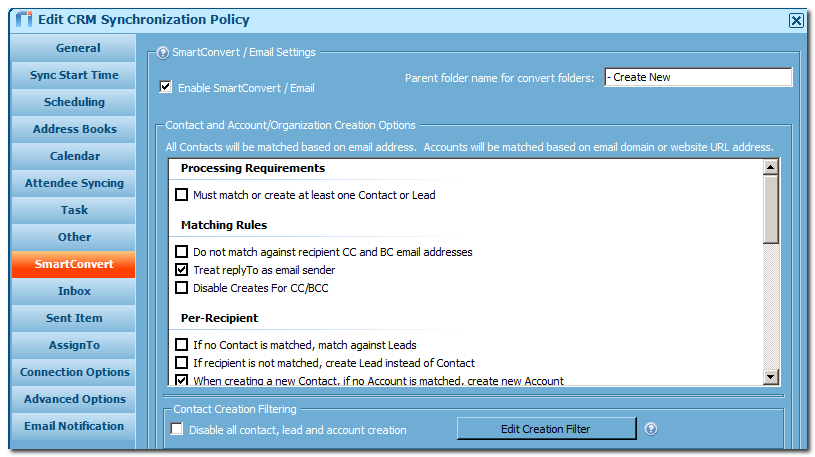The height and width of the screenshot is (457, 815).
Task: Open SmartConvert help question-mark icon
Action: pyautogui.click(x=163, y=53)
